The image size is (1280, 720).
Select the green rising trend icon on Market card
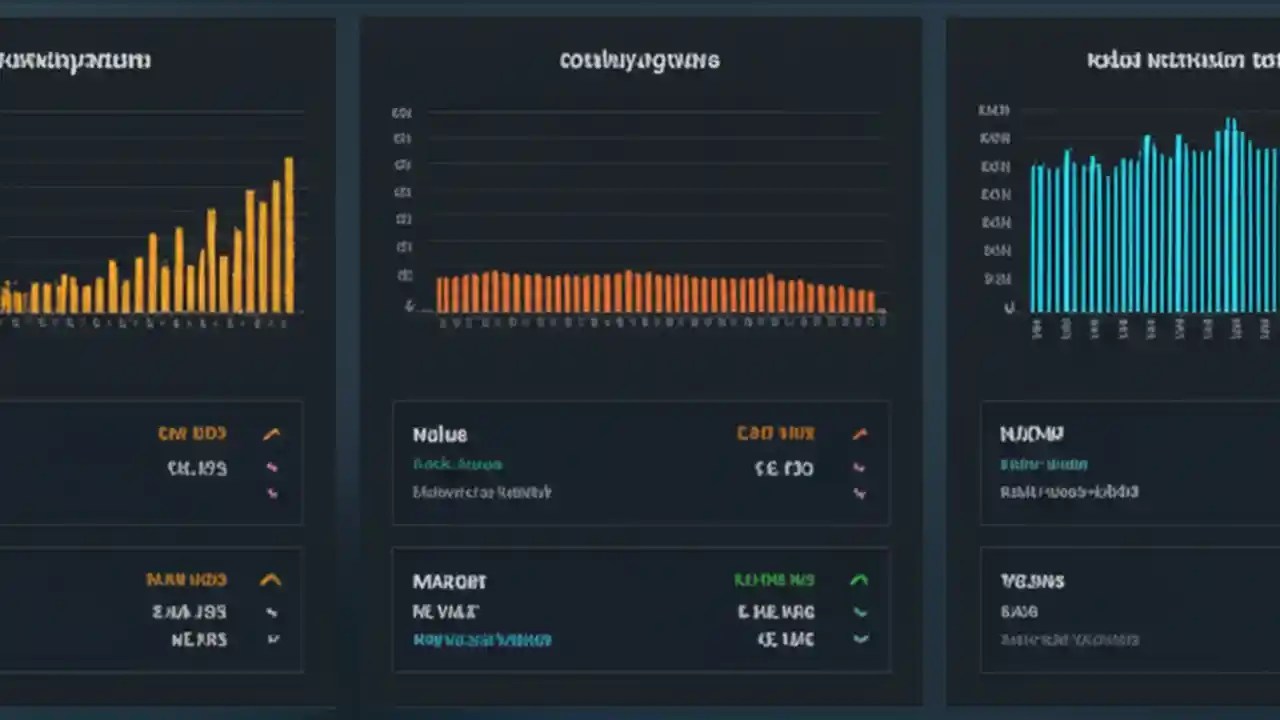(859, 579)
